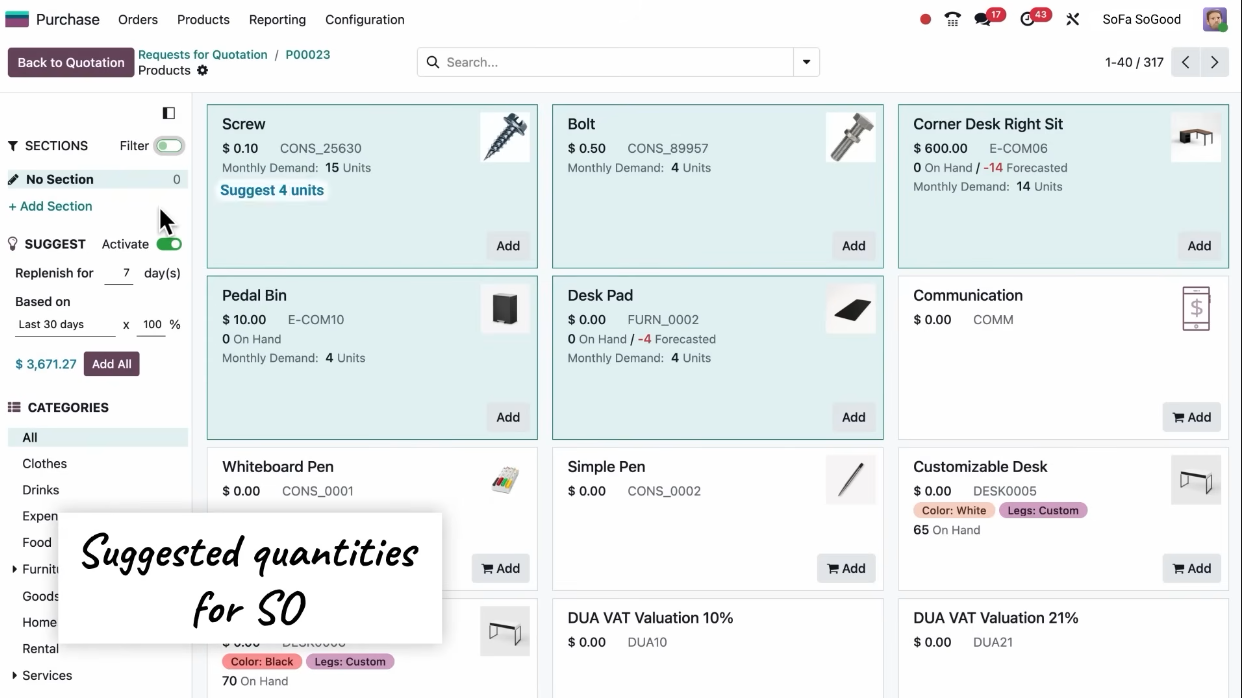The height and width of the screenshot is (698, 1242).
Task: Turn off the Suggest Activate toggle
Action: (169, 244)
